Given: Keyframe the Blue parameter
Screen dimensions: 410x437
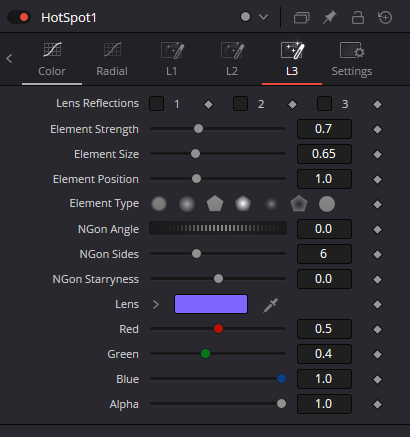Looking at the screenshot, I should coord(377,379).
